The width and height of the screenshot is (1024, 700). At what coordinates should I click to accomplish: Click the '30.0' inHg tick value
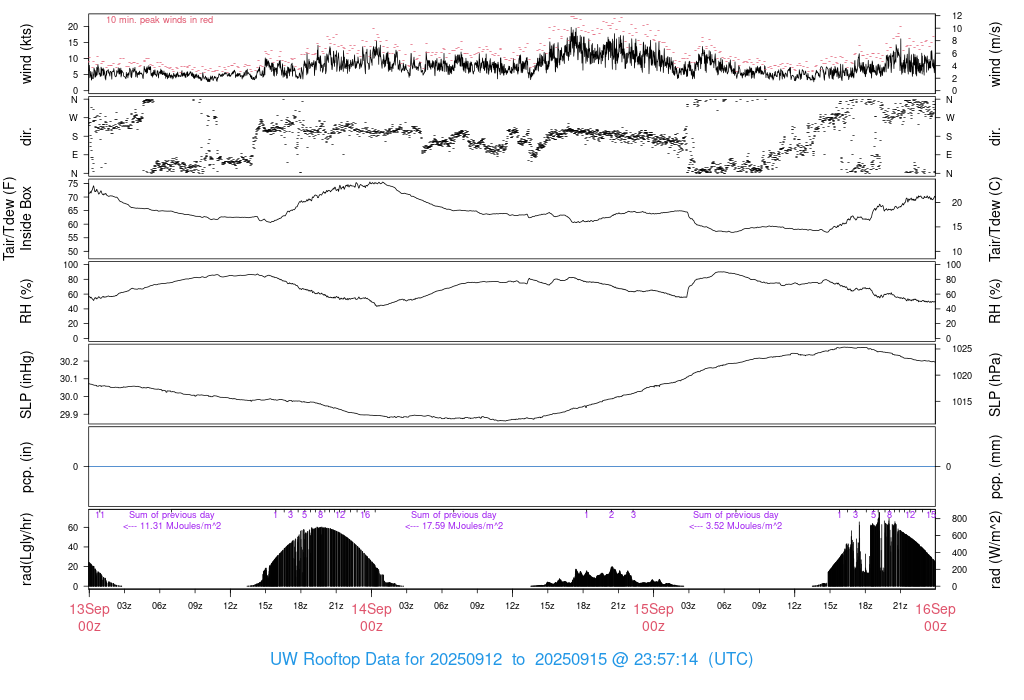69,396
